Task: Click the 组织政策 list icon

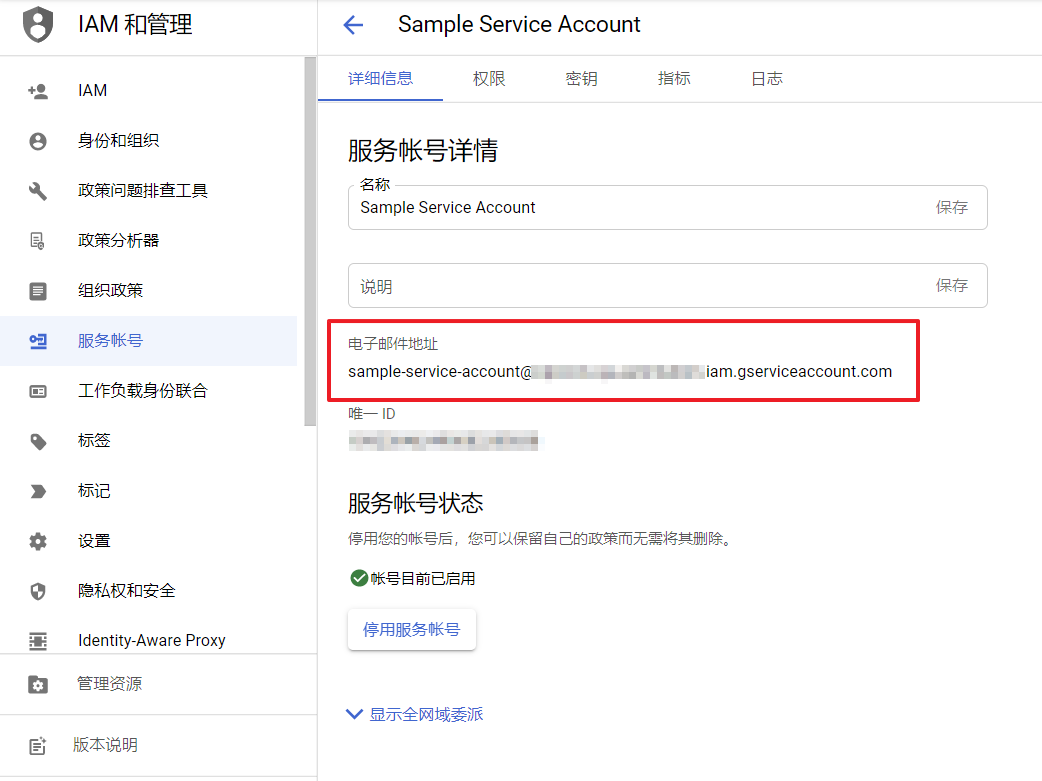Action: tap(38, 291)
